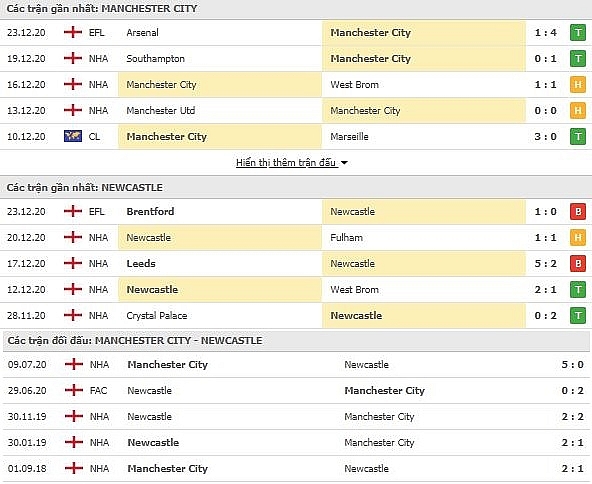Select the 'Các trận gần nhất: NEWCASTLE' header
The width and height of the screenshot is (592, 484).
85,188
